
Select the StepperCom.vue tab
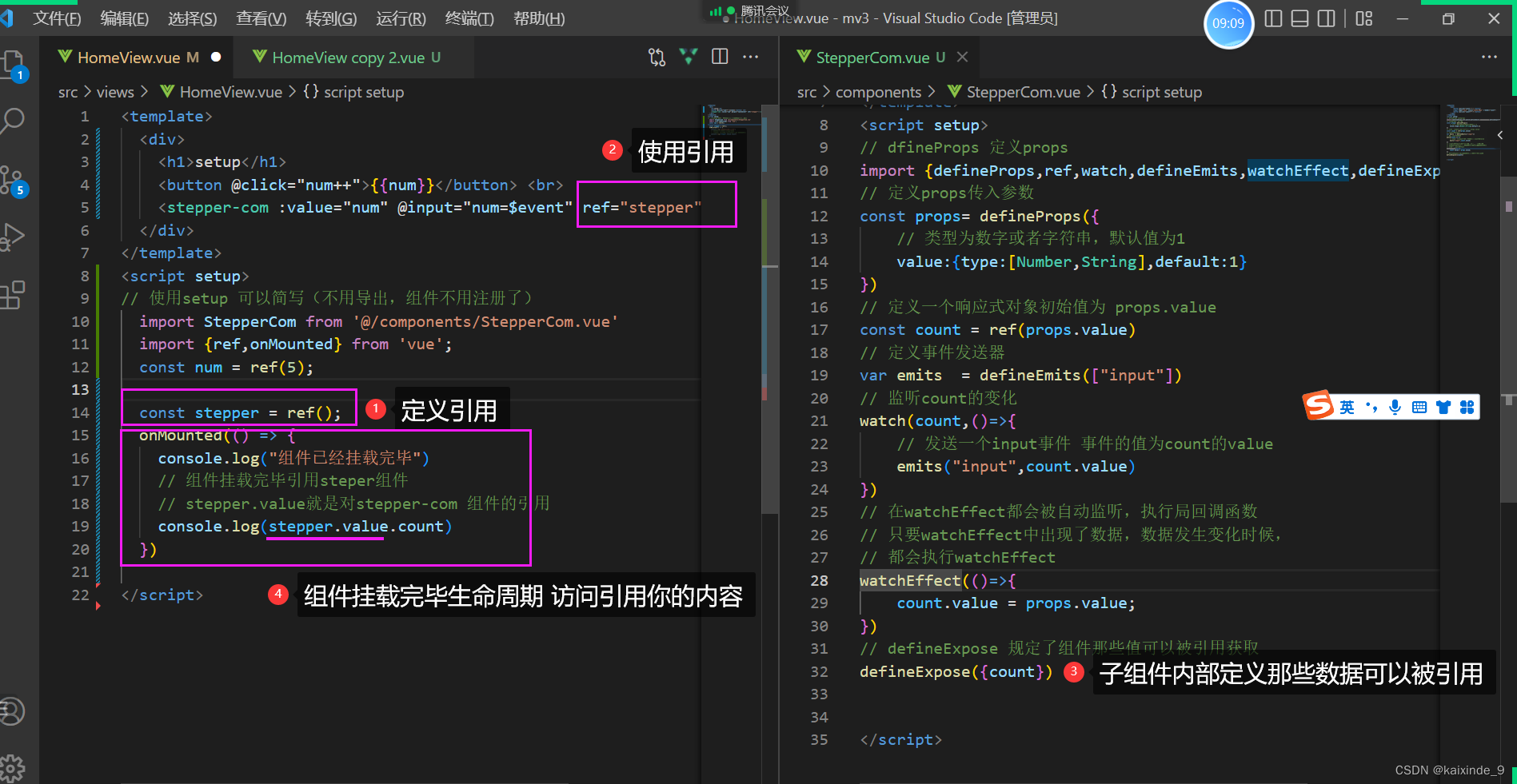880,57
